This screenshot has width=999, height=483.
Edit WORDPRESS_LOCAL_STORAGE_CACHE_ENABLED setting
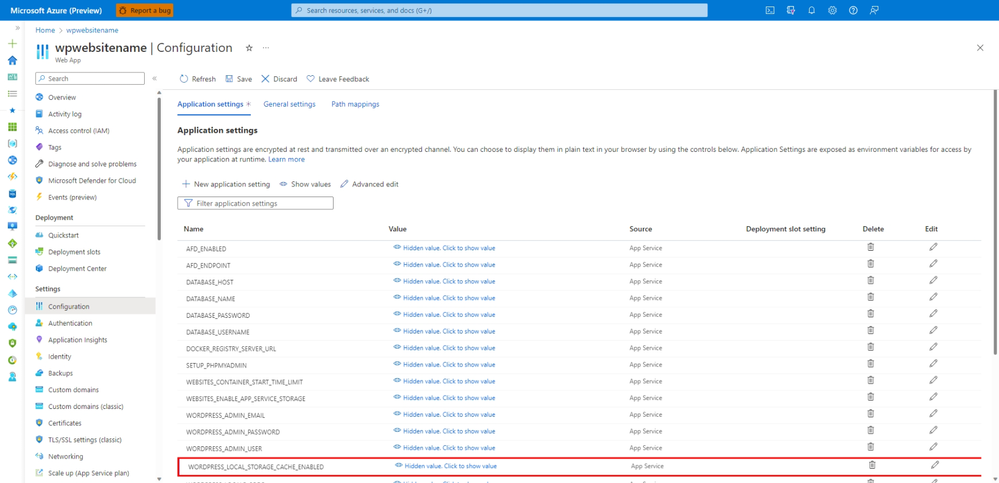[935, 465]
